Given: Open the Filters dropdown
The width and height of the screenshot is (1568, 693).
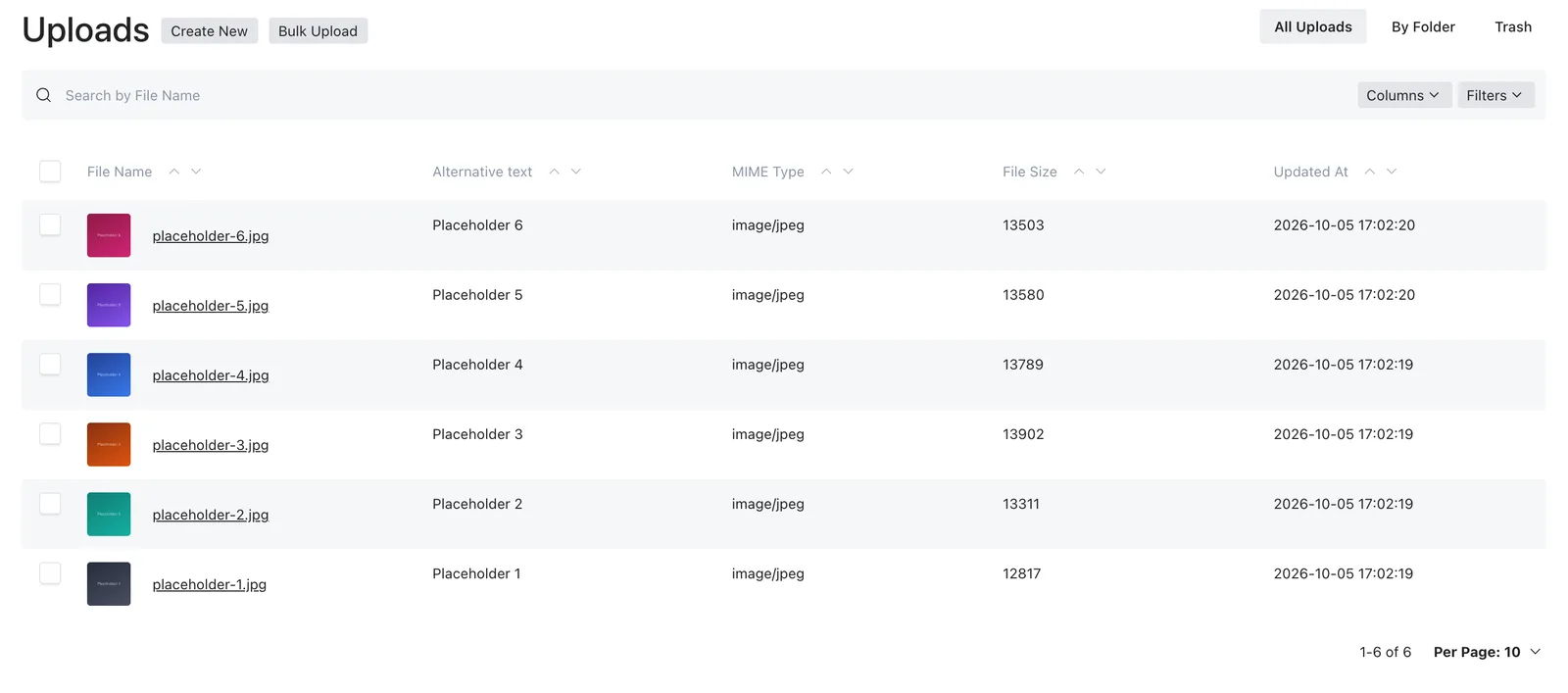Looking at the screenshot, I should 1495,95.
